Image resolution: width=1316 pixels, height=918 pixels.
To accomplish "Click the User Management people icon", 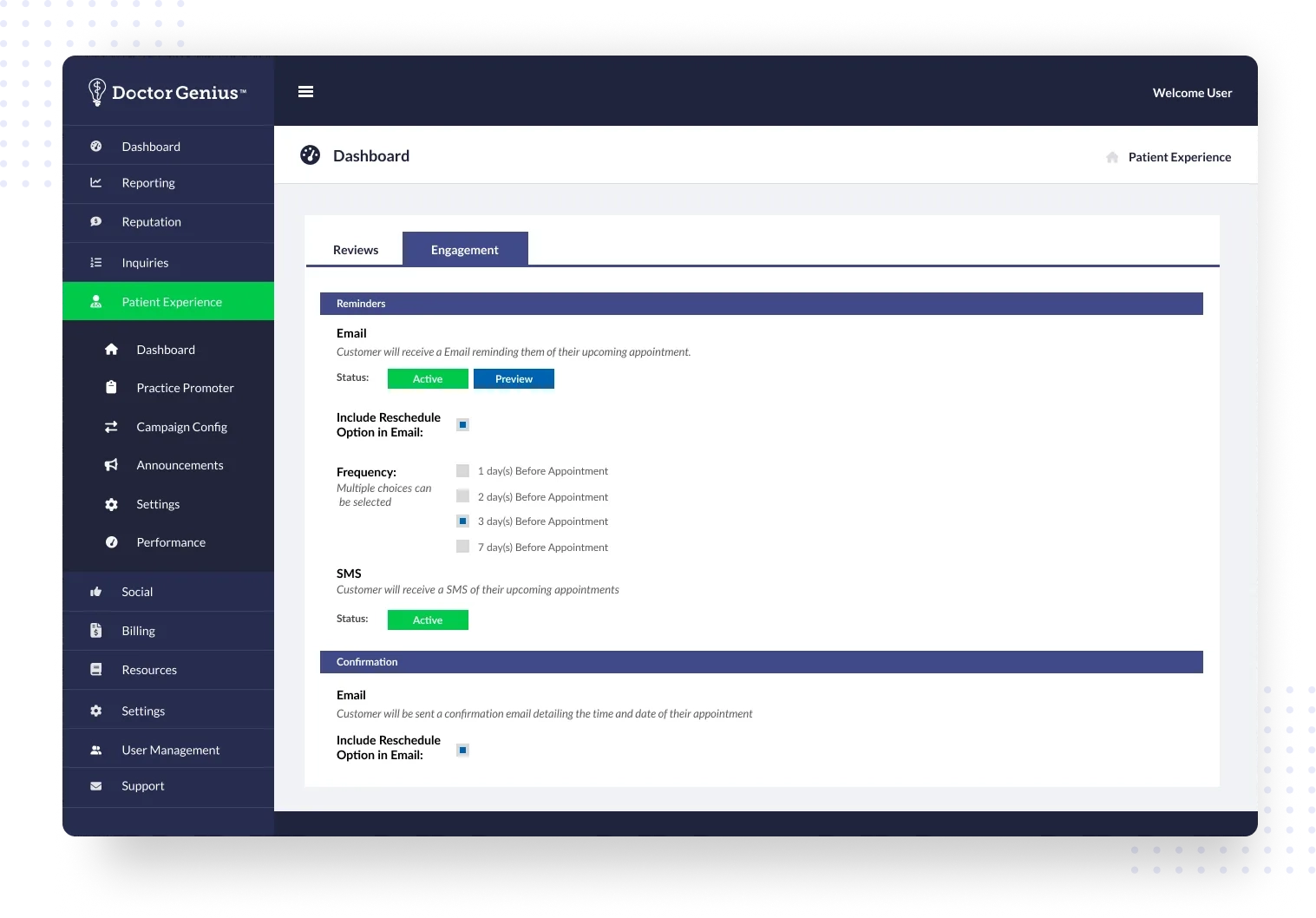I will pos(96,750).
